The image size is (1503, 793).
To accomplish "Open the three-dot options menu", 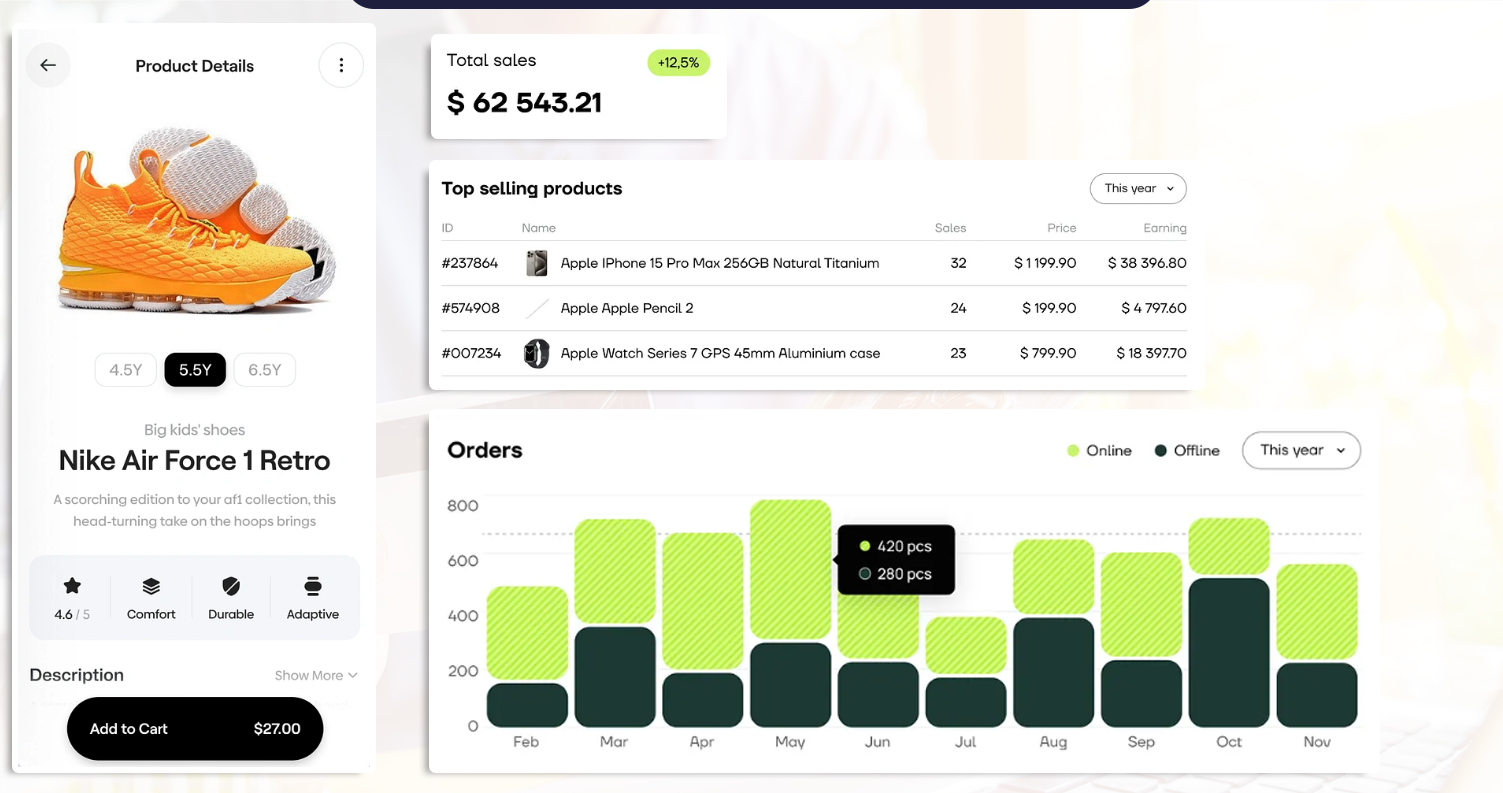I will pos(341,64).
